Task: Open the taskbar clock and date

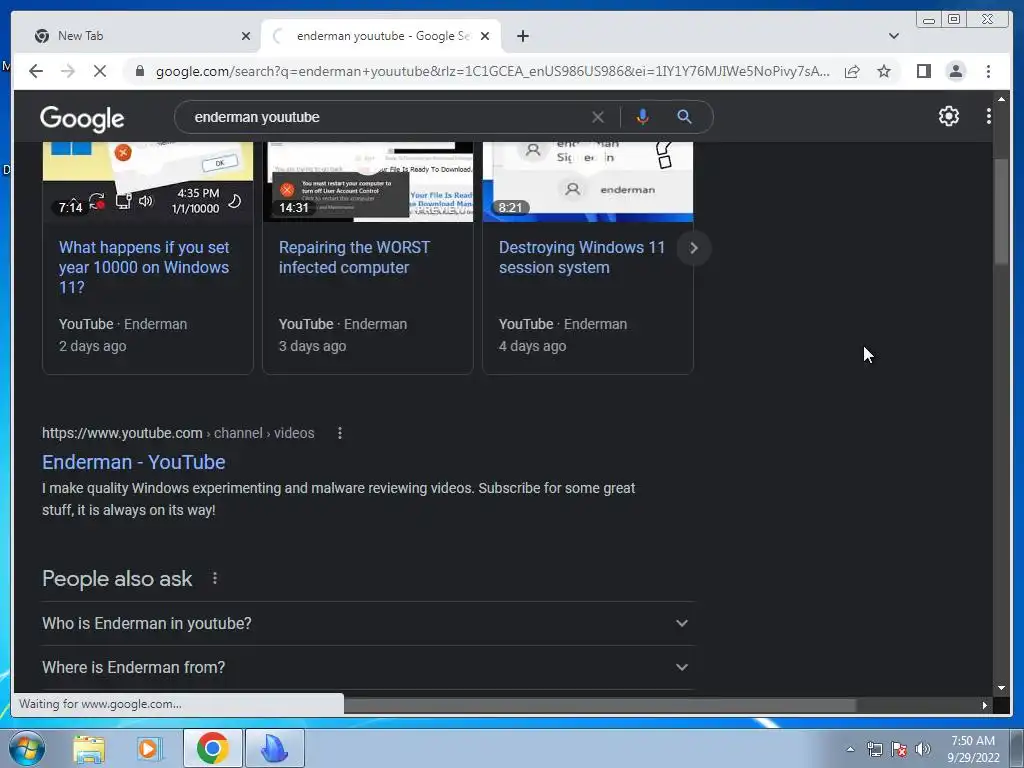Action: (x=973, y=749)
